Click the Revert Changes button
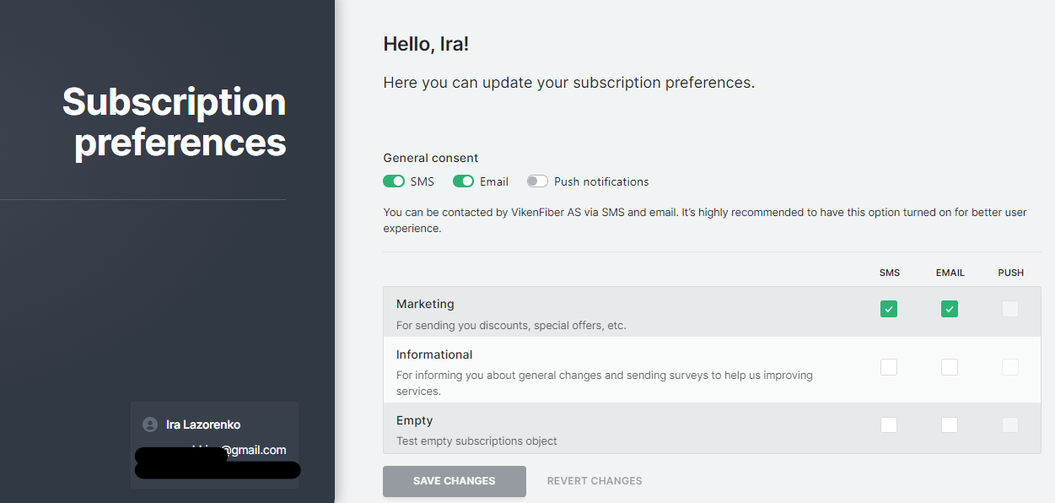Viewport: 1055px width, 503px height. 594,481
